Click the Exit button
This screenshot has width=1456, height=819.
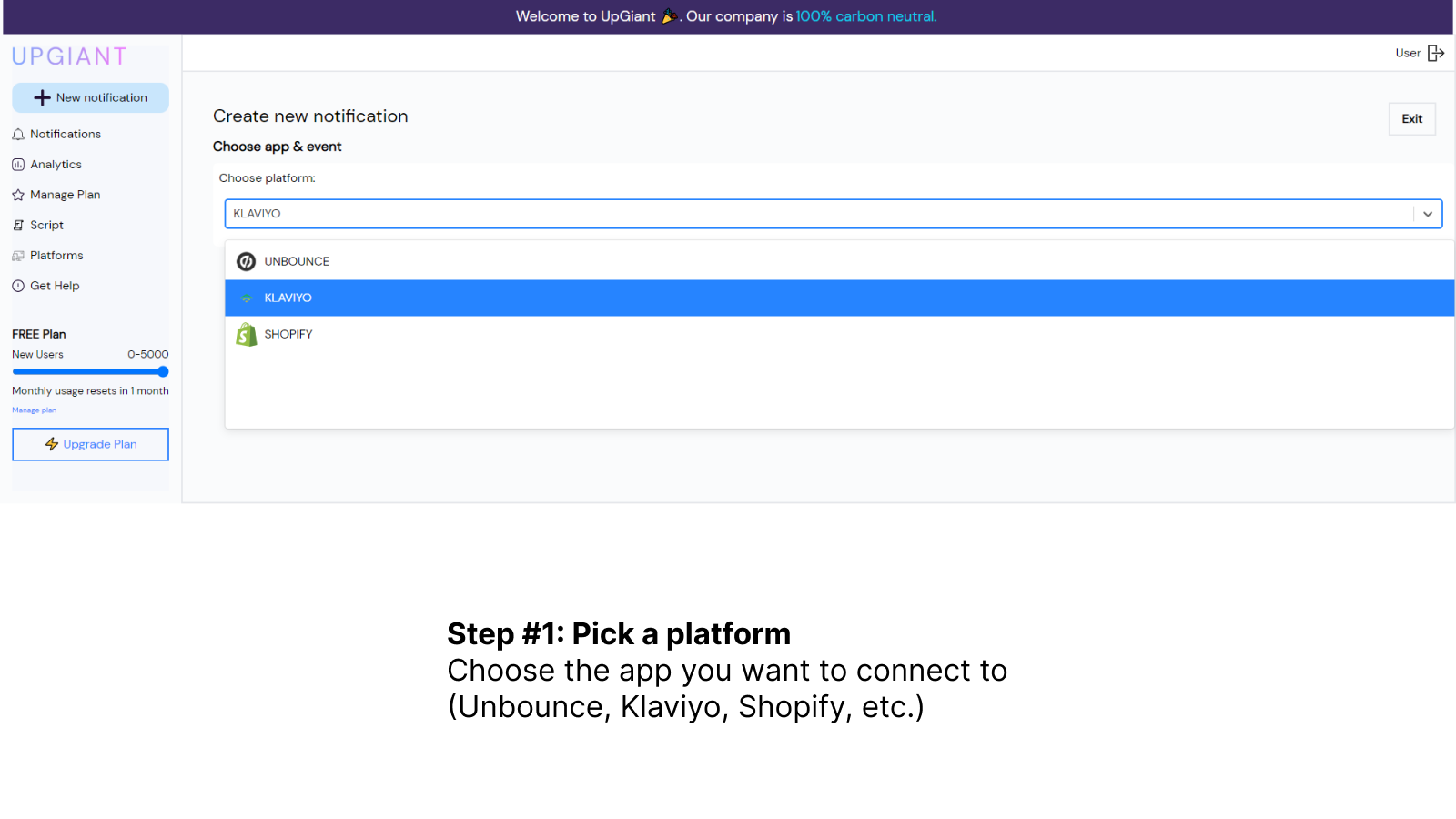click(1411, 119)
